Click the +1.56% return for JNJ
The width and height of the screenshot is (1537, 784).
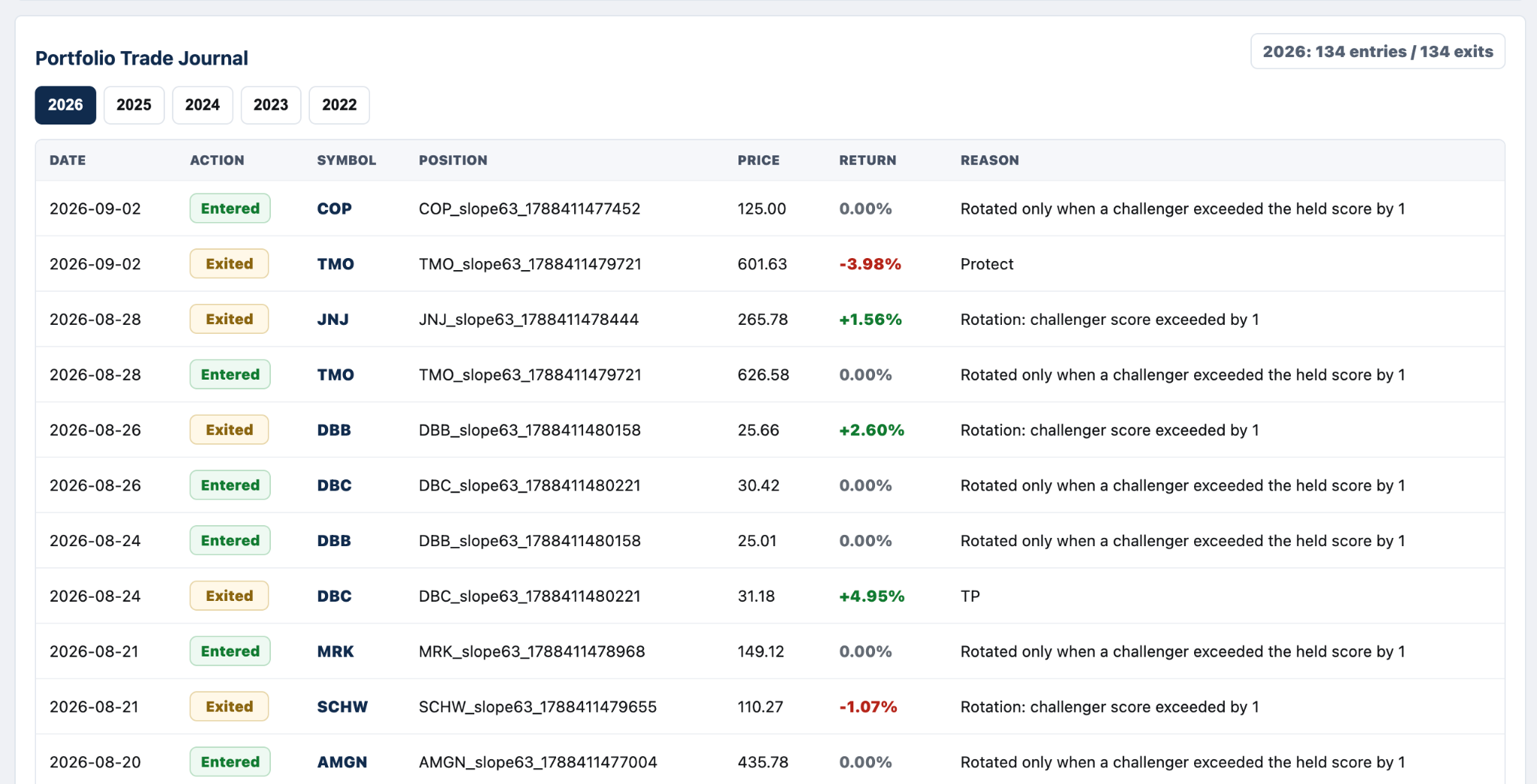click(871, 320)
